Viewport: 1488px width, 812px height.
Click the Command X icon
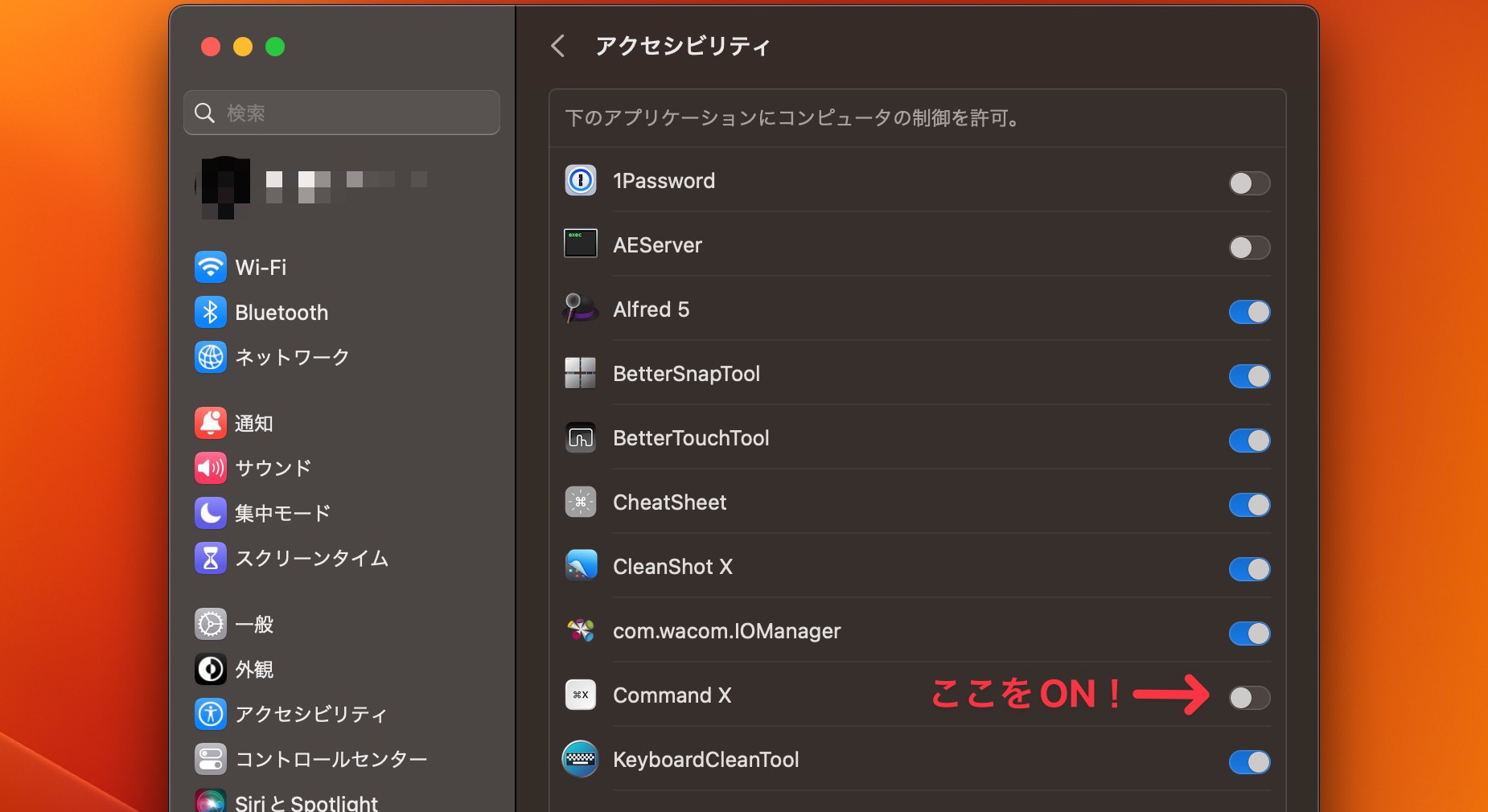tap(581, 695)
